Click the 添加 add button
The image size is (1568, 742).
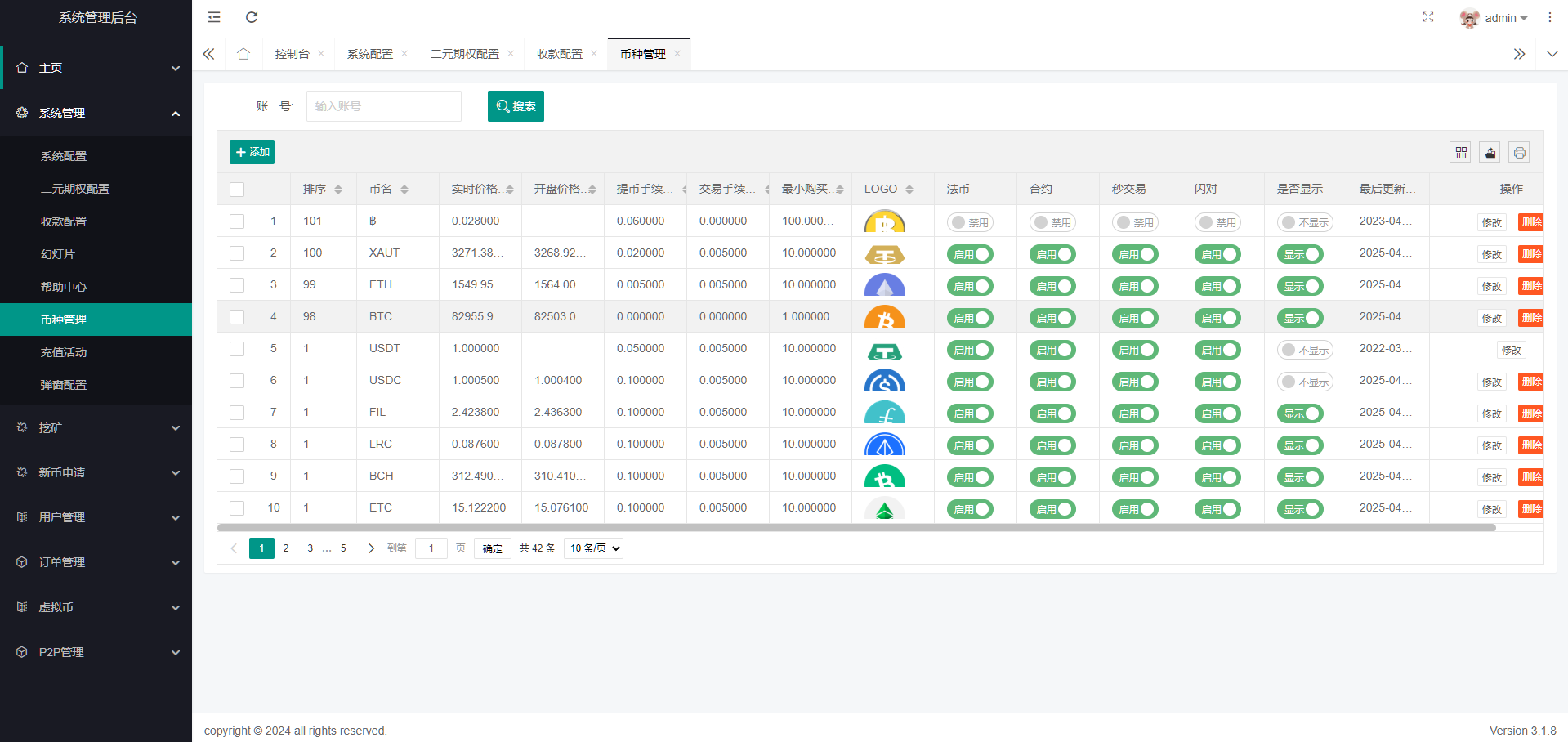(252, 152)
